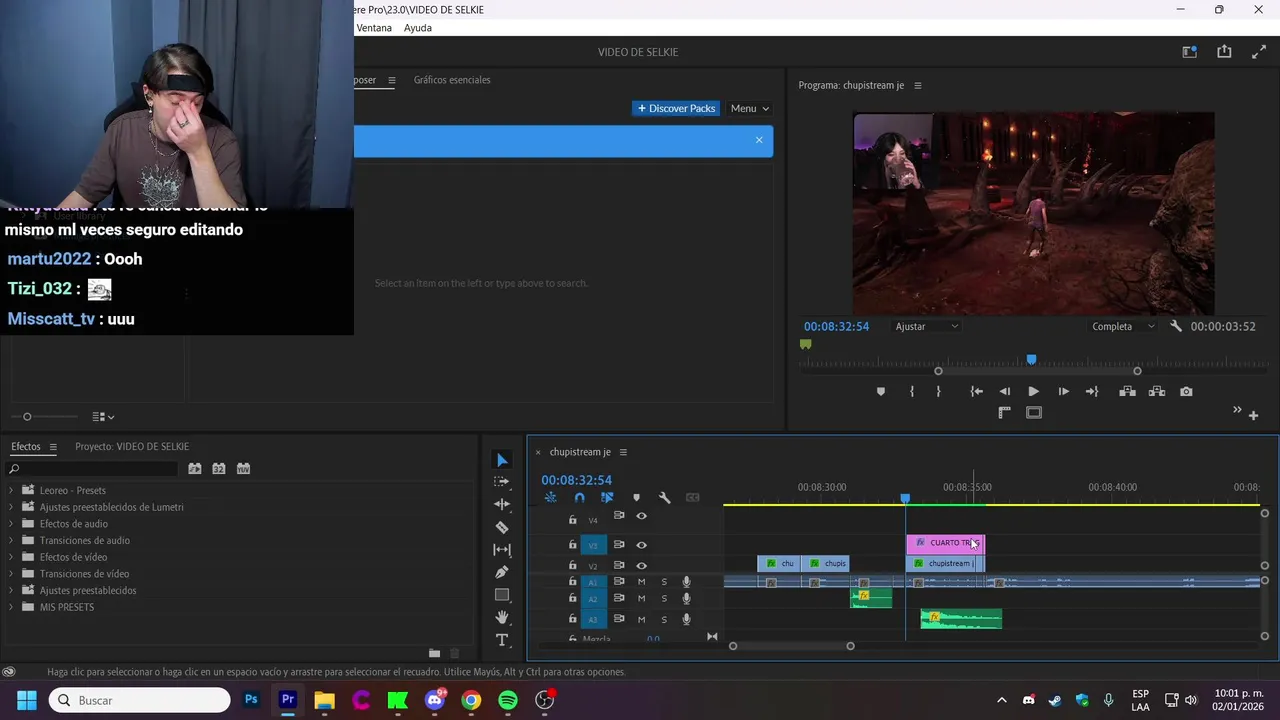Go to In point in Program monitor

point(976,392)
